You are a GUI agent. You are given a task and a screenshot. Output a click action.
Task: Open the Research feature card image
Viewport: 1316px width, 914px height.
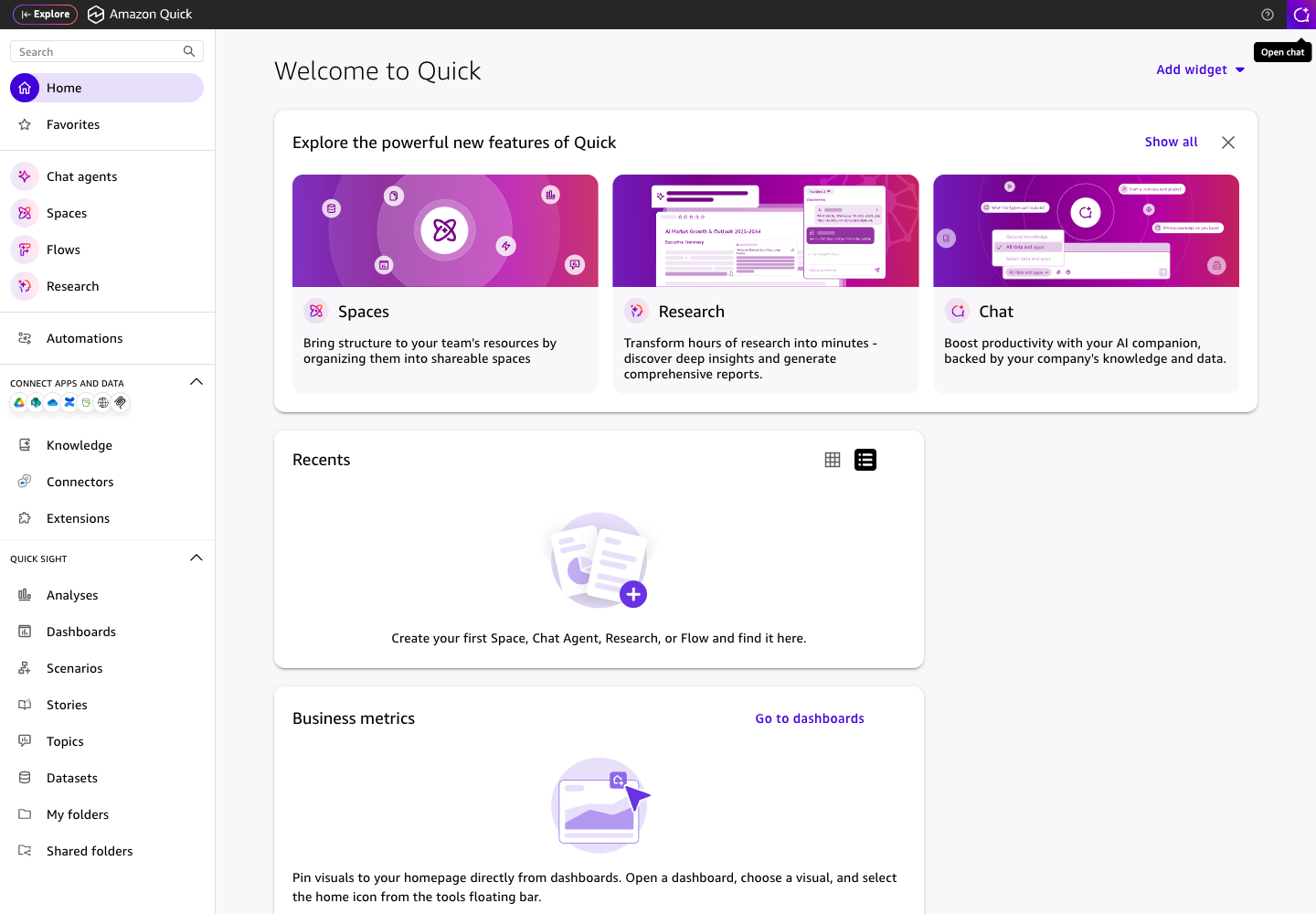766,230
